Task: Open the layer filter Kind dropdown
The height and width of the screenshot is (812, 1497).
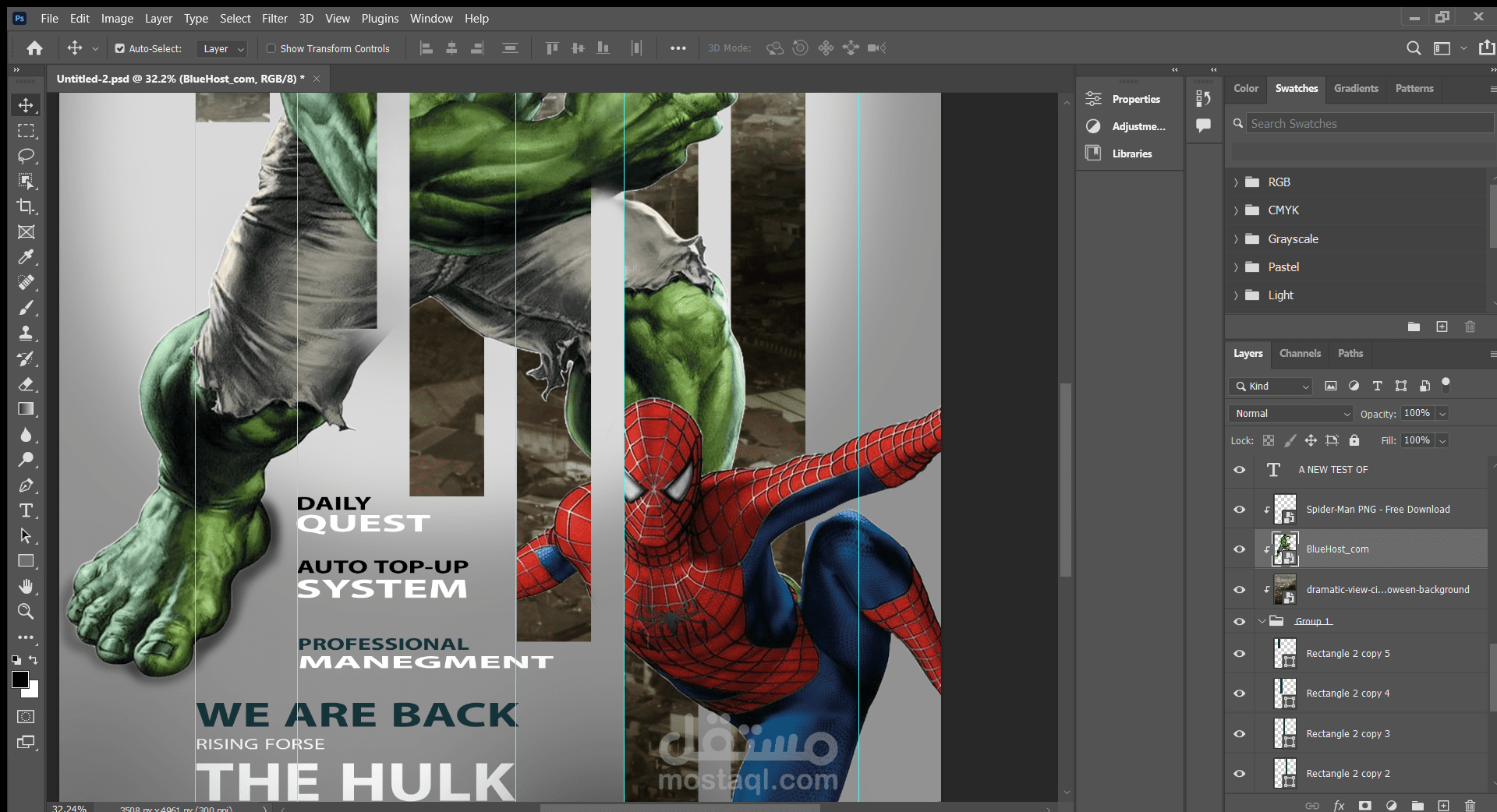Action: pos(1271,387)
